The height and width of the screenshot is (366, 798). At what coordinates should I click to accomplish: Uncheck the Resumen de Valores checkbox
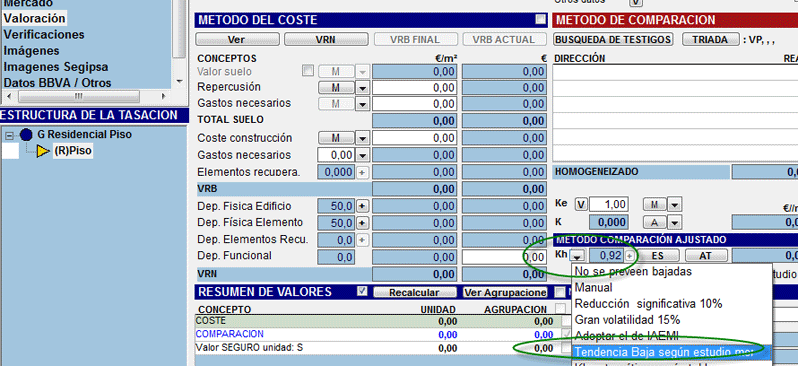tap(362, 292)
